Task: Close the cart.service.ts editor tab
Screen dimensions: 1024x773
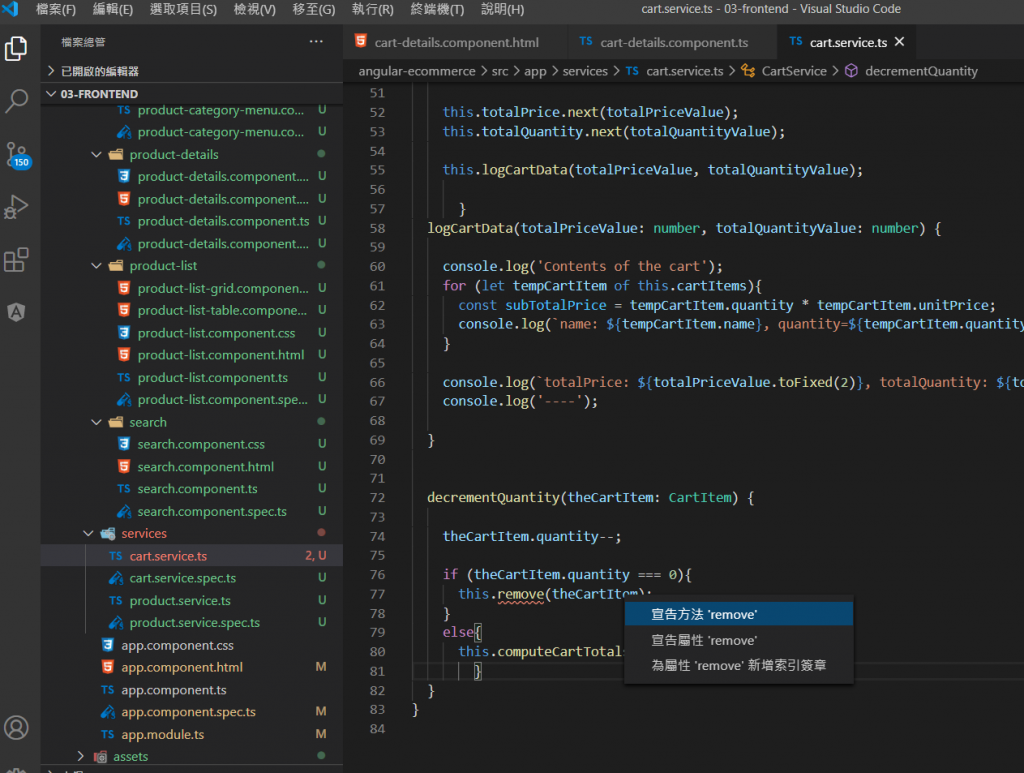Action: click(899, 42)
